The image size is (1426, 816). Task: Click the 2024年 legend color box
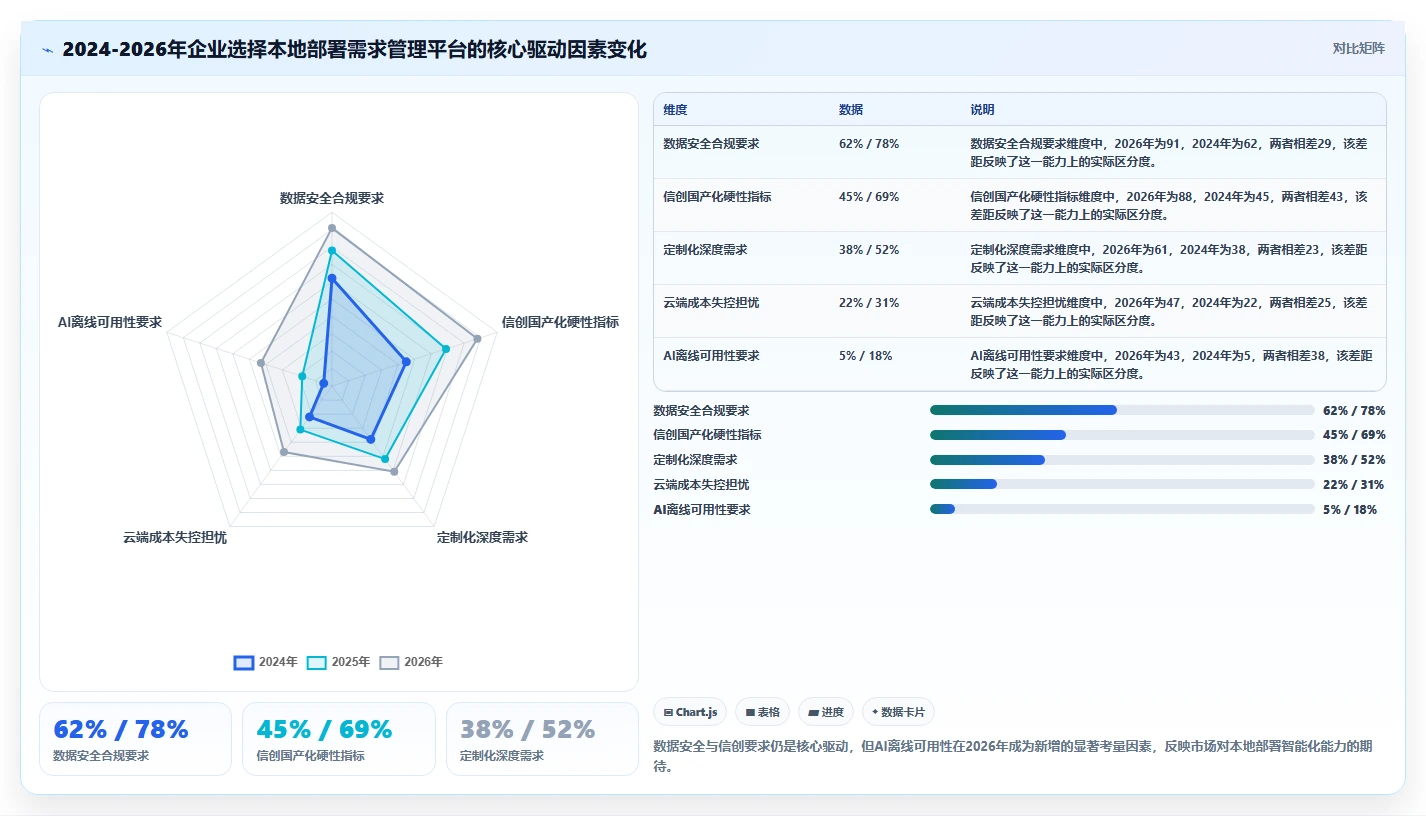244,662
